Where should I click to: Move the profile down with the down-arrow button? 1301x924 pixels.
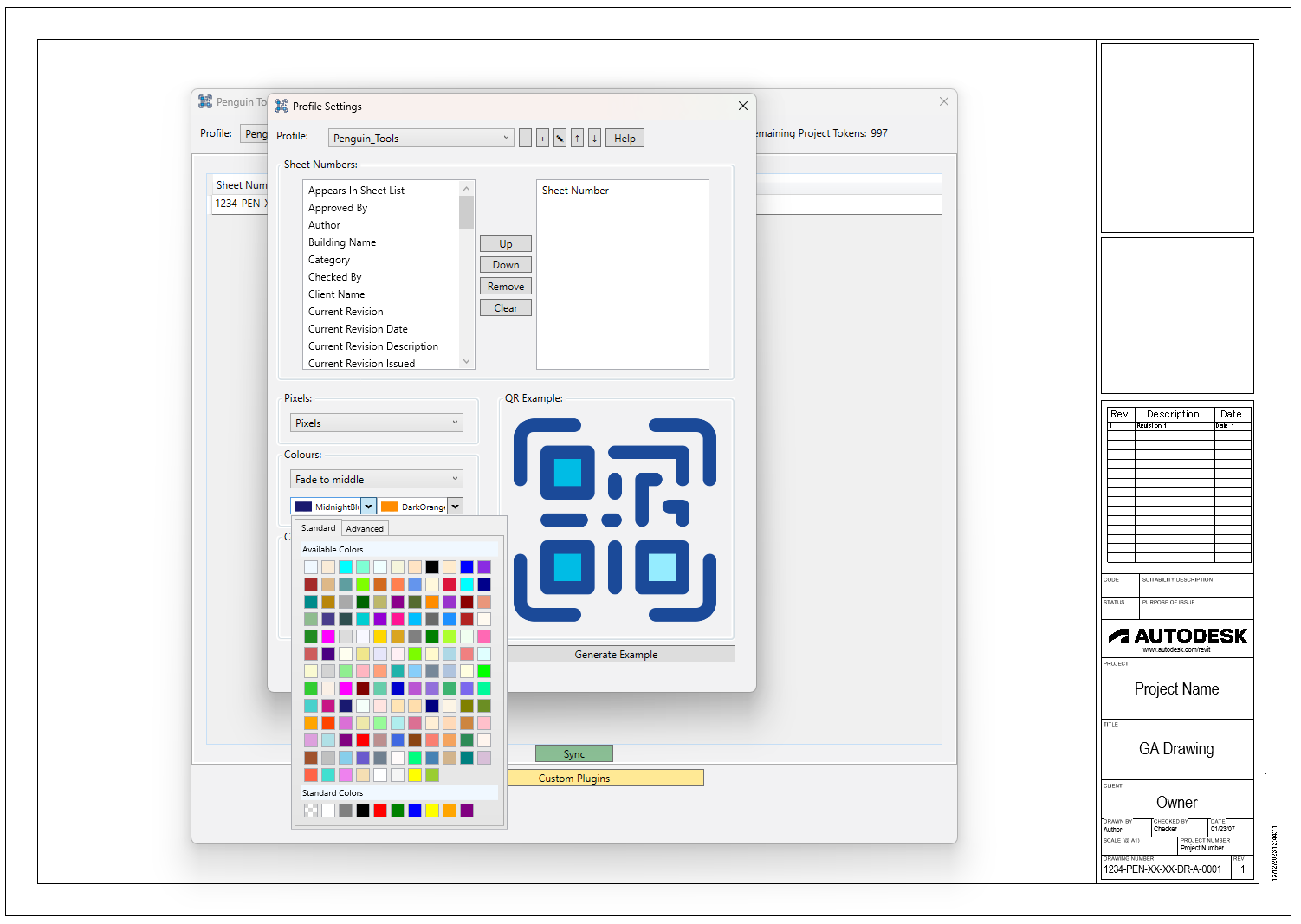[x=594, y=139]
